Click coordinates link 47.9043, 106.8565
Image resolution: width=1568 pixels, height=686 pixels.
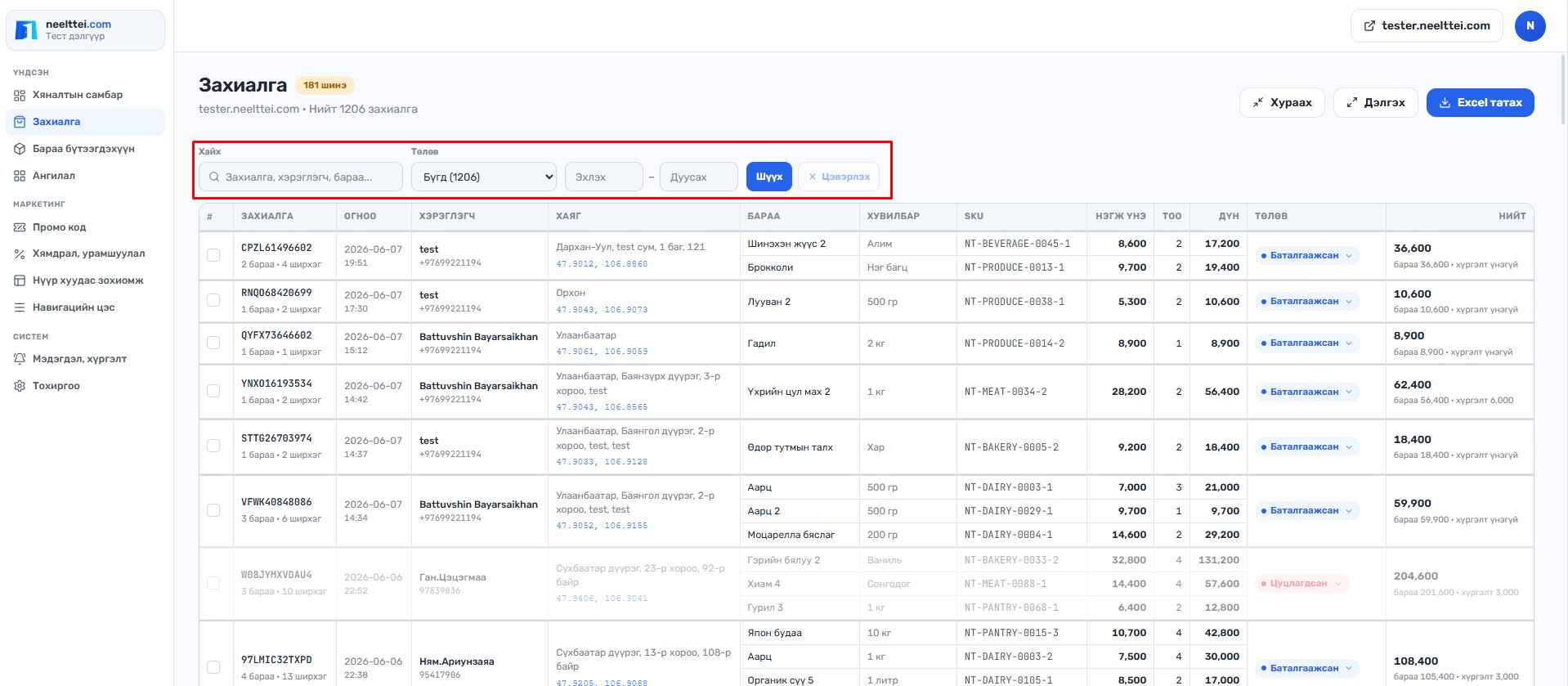pos(602,407)
